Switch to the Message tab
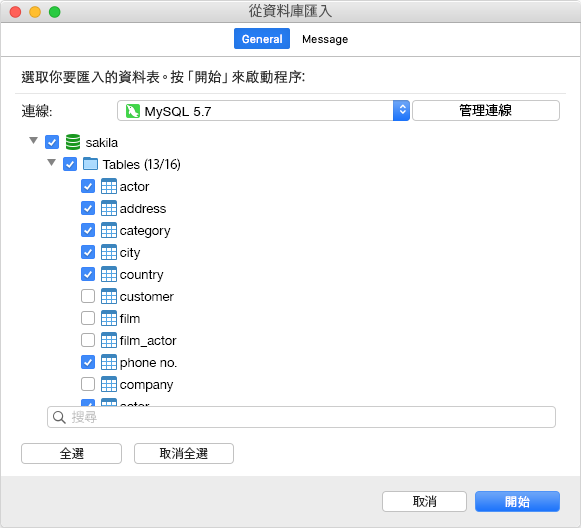This screenshot has width=581, height=528. point(325,39)
